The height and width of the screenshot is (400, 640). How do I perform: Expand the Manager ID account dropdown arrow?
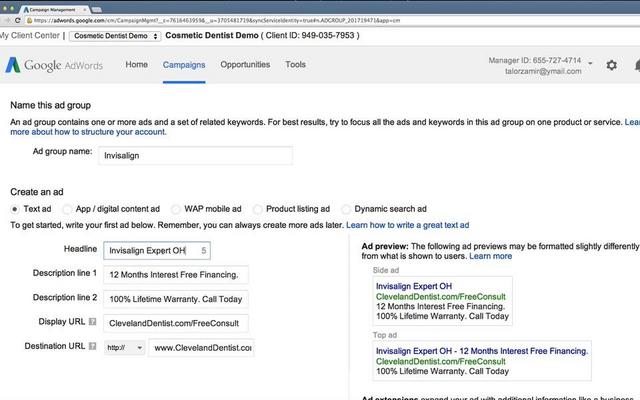(x=590, y=63)
